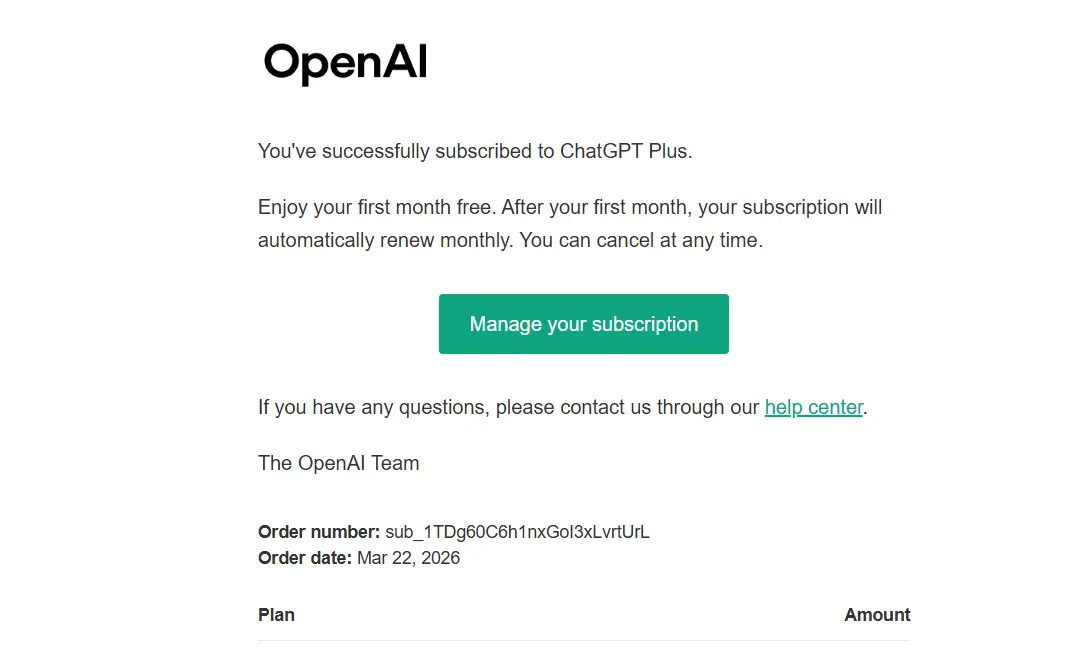The width and height of the screenshot is (1076, 655).
Task: Click the divider line below Plan header
Action: (583, 641)
